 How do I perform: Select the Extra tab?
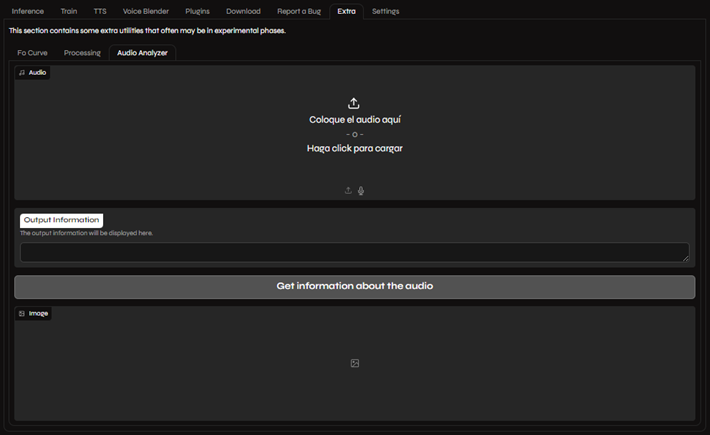346,11
